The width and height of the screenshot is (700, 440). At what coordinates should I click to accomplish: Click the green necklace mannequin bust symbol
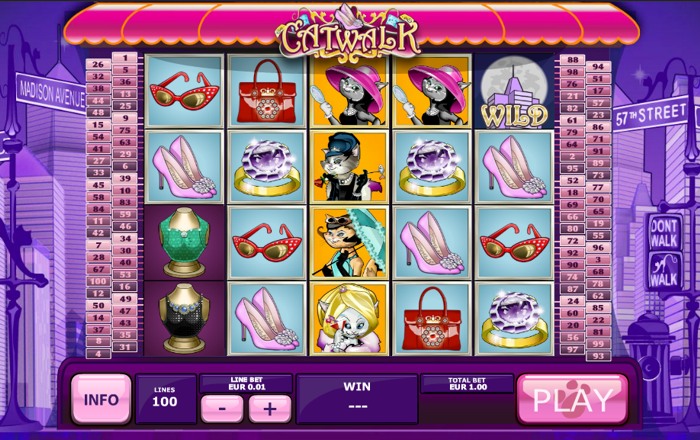(184, 243)
